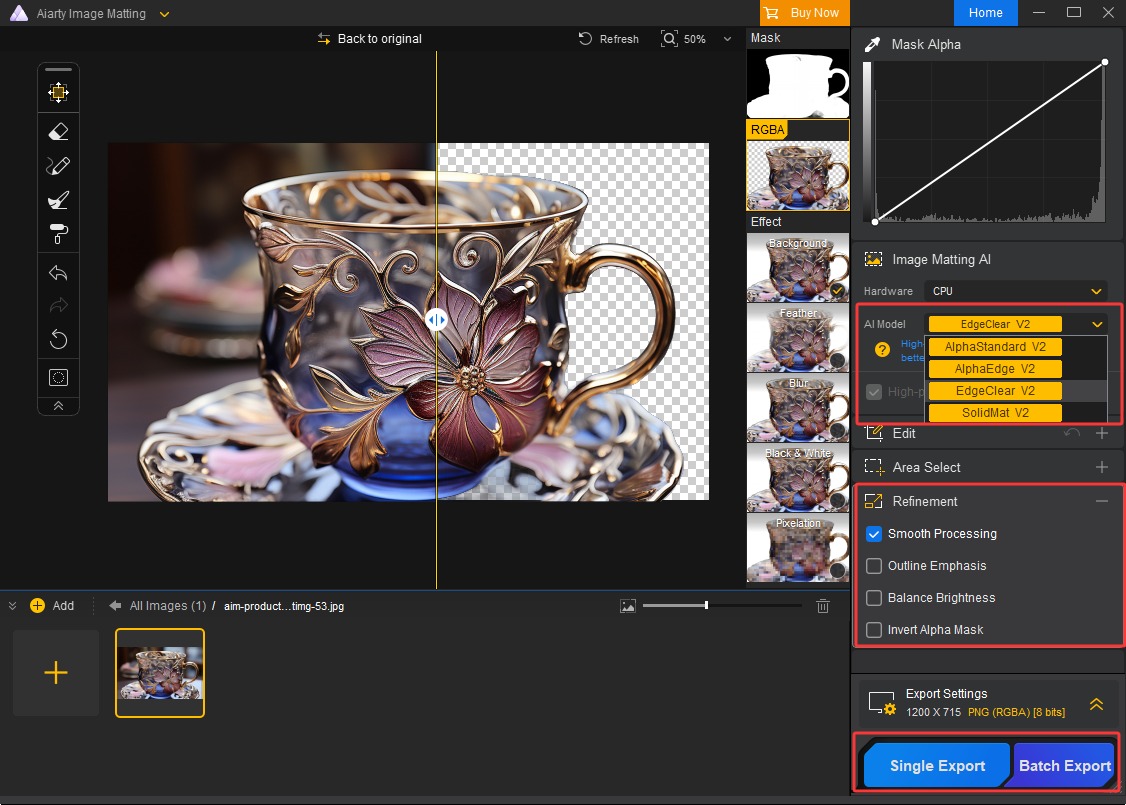This screenshot has height=805, width=1126.
Task: Select the paint roller tool
Action: point(58,234)
